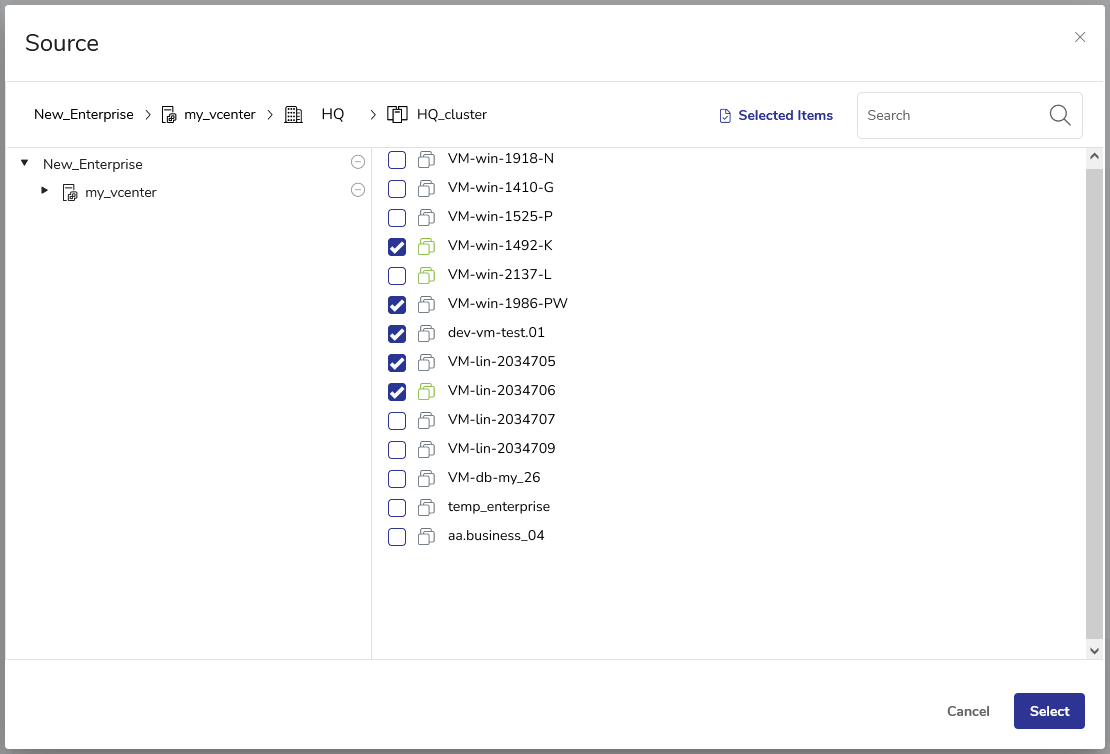Click my_vcenter server icon in tree
1110x754 pixels.
(70, 192)
